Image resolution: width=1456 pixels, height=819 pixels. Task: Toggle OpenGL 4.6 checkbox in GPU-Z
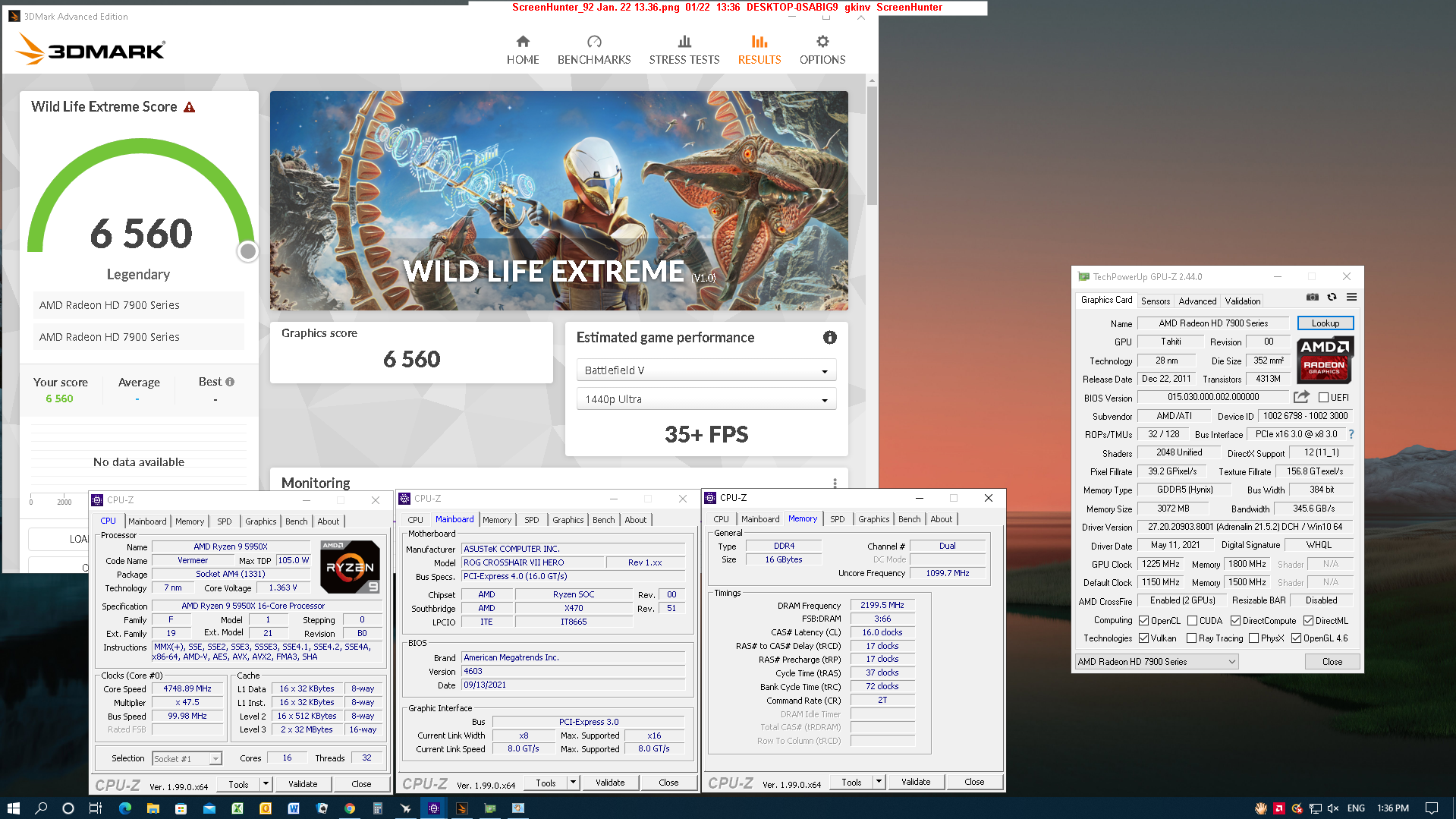(1296, 638)
